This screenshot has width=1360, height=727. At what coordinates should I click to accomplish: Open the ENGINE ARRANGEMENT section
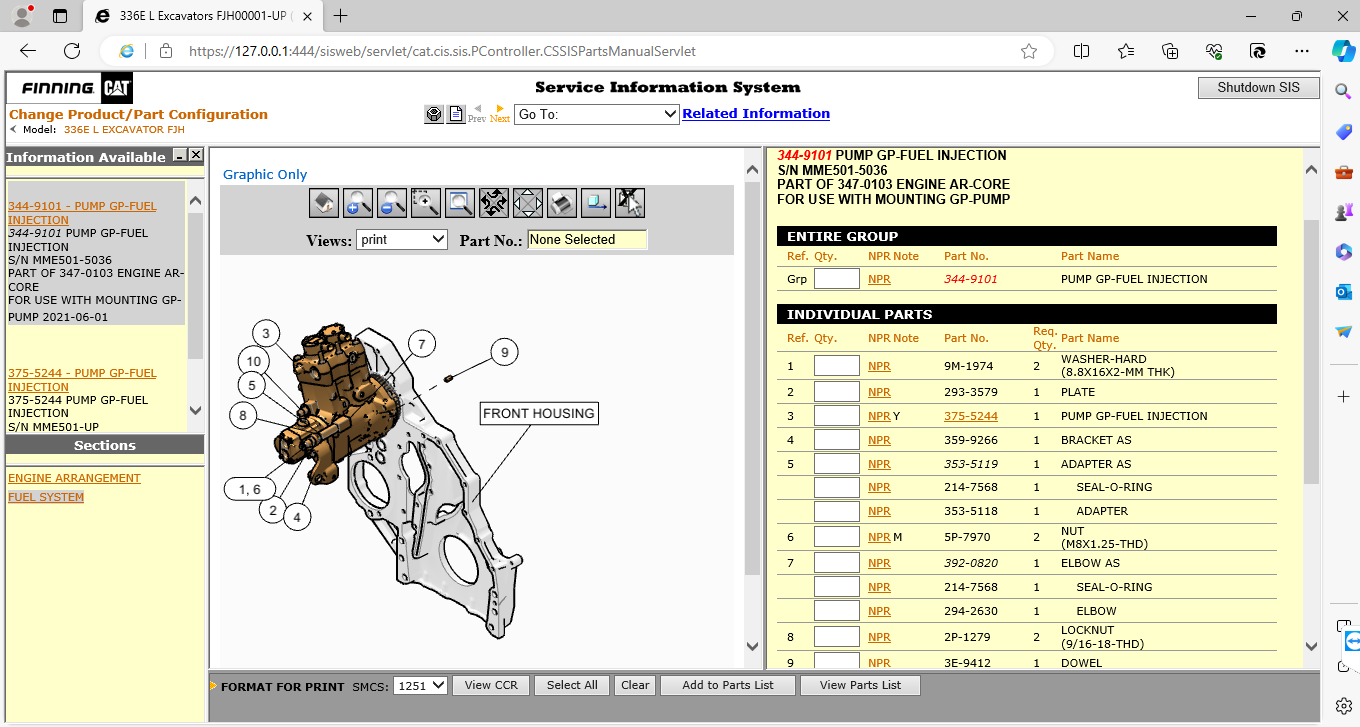click(x=74, y=478)
